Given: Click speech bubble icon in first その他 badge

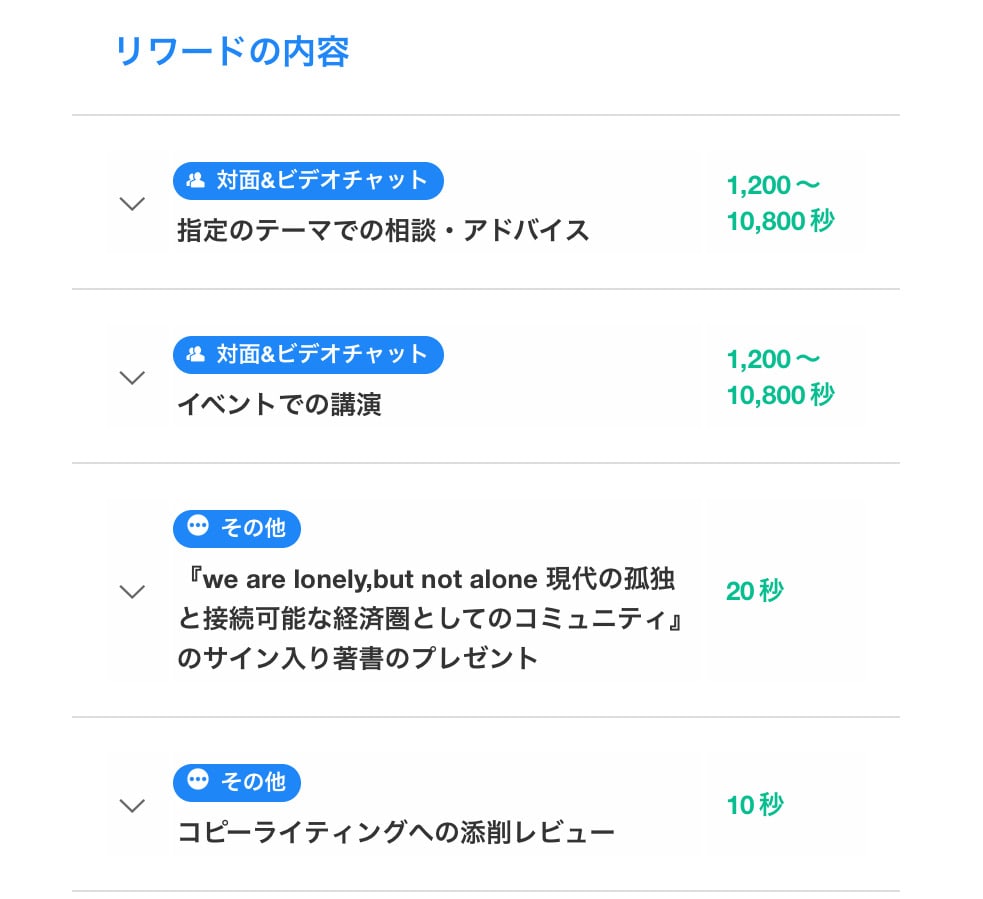Looking at the screenshot, I should point(198,525).
